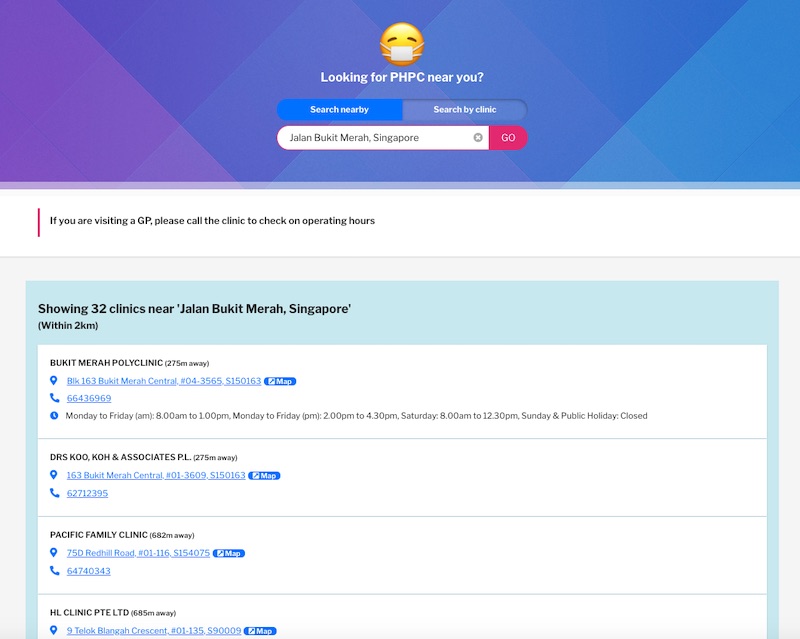Image resolution: width=800 pixels, height=639 pixels.
Task: Switch to Search nearby tab
Action: 339,109
